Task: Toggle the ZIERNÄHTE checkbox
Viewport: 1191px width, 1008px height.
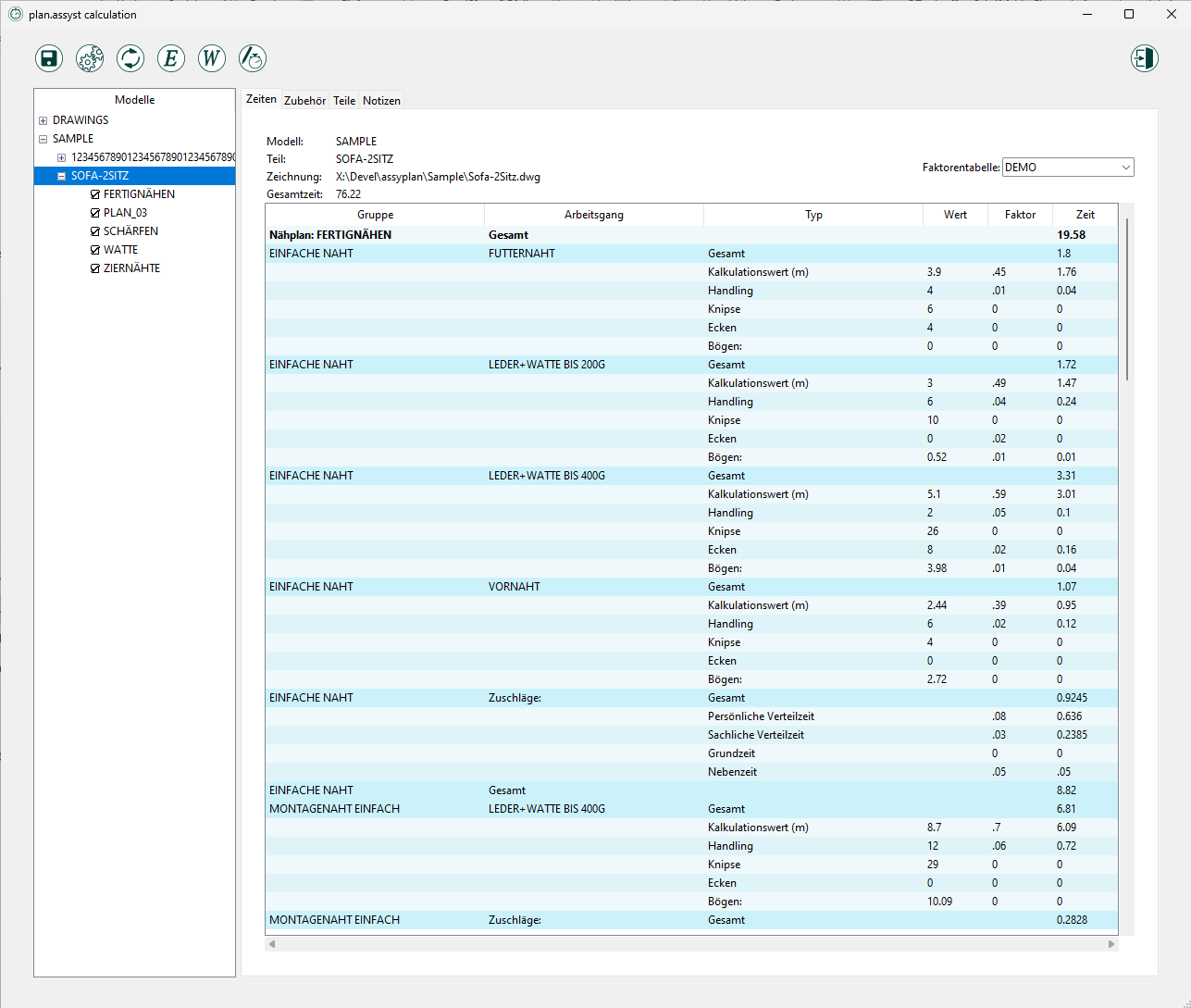Action: [x=95, y=268]
